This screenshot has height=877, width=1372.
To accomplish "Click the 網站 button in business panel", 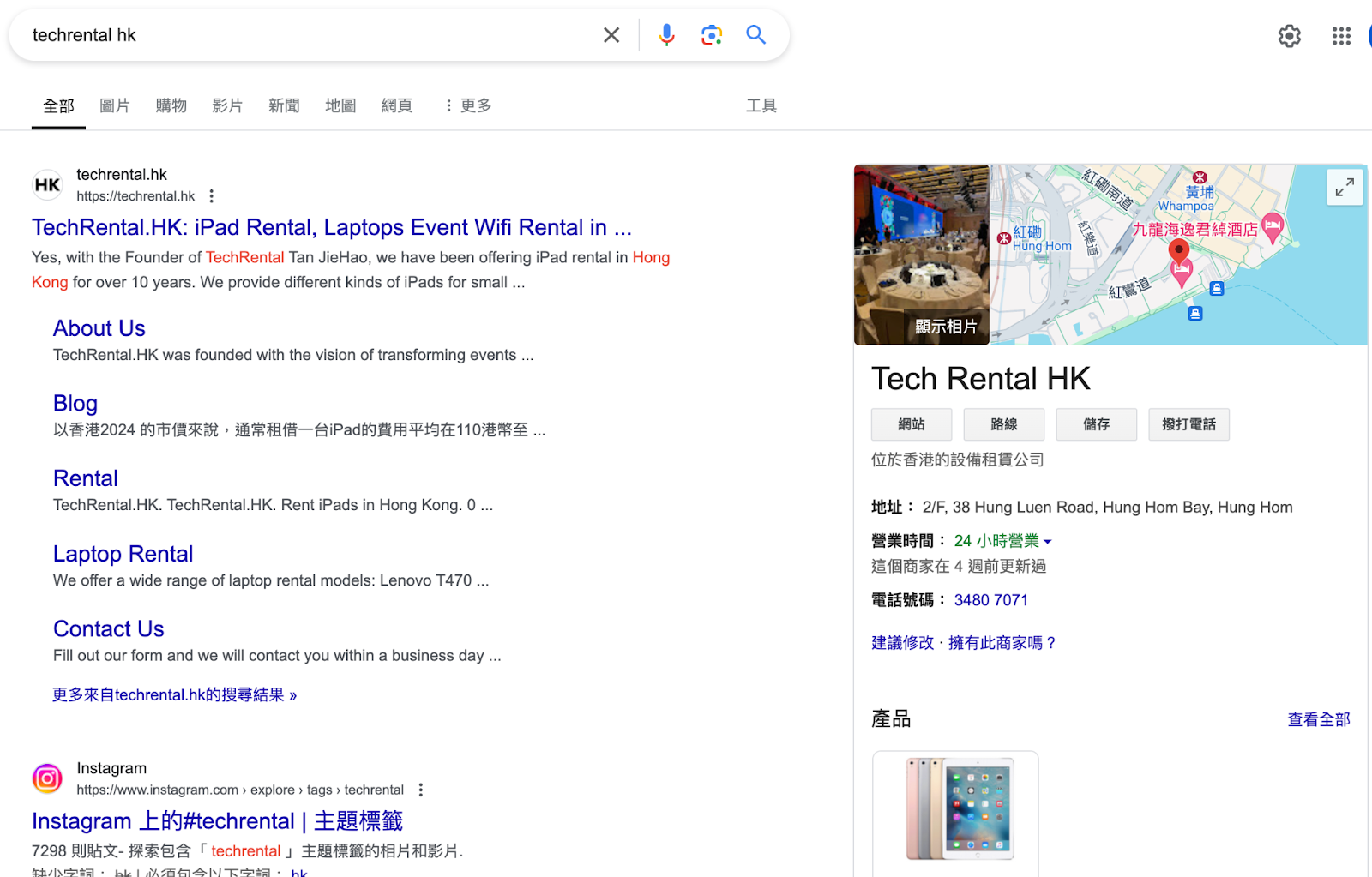I will 912,424.
